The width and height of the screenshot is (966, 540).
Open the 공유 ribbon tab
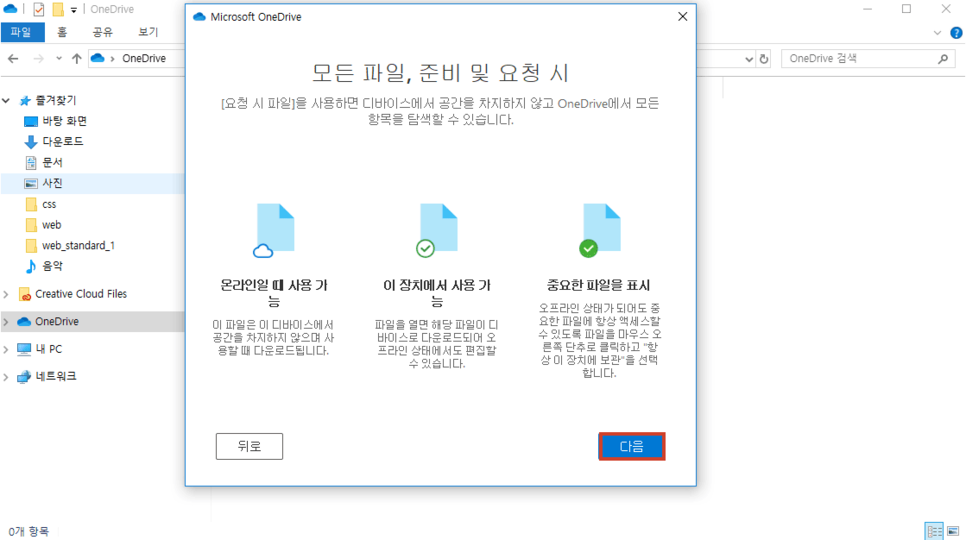[102, 32]
